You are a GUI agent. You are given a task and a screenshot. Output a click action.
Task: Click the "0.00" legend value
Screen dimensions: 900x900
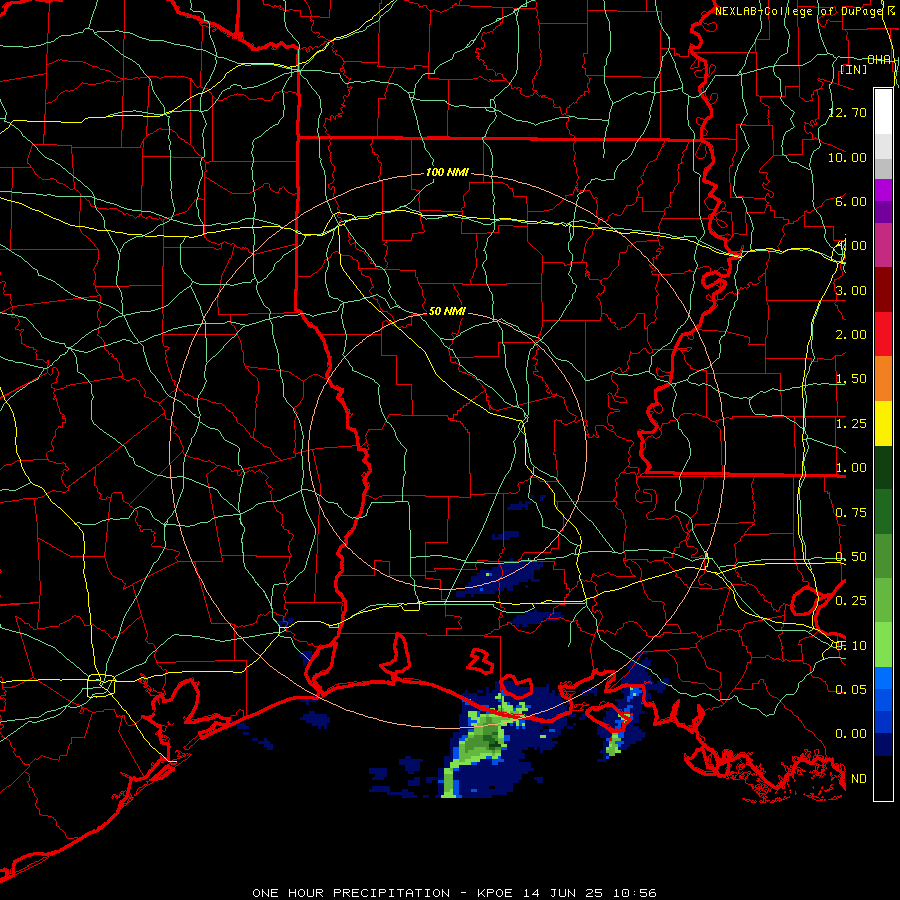(x=851, y=734)
